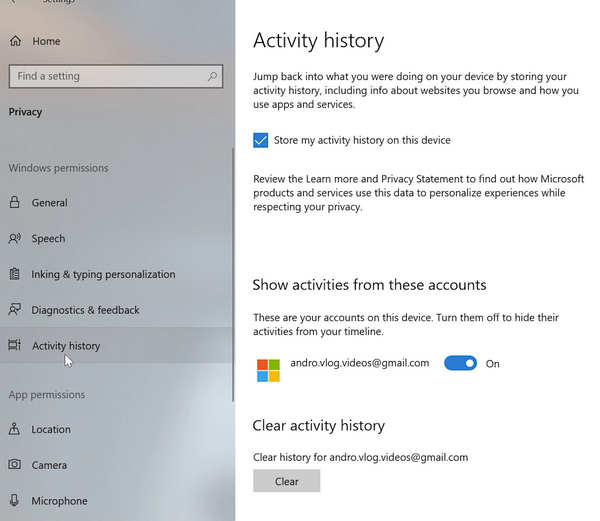Click the General lock icon

coord(14,202)
